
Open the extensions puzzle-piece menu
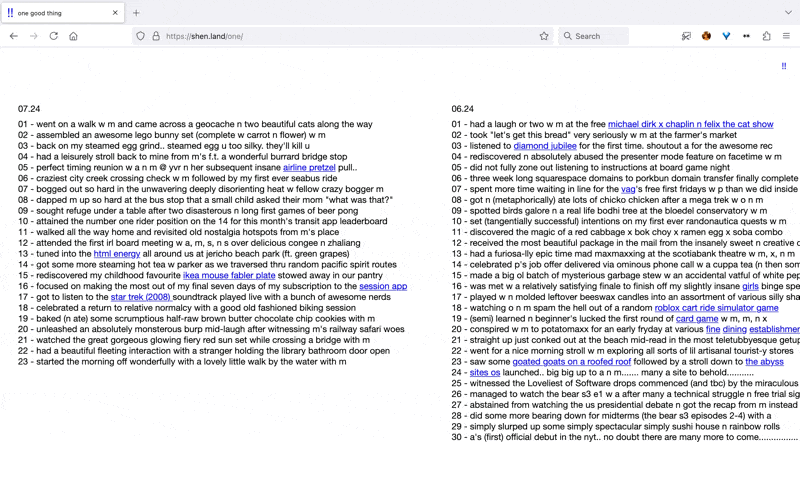click(766, 36)
